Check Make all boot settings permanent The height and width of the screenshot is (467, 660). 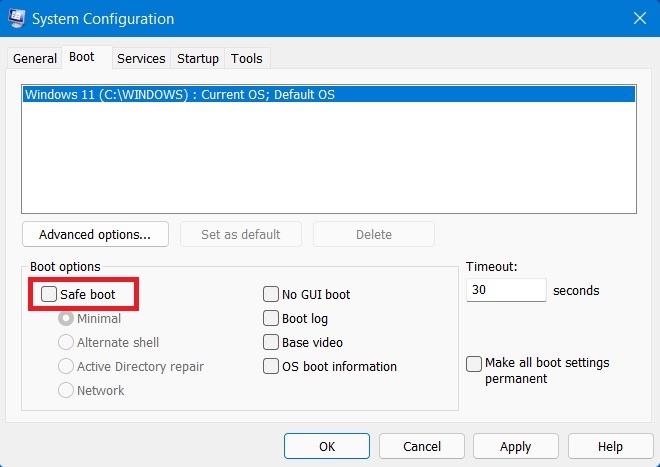pyautogui.click(x=474, y=364)
